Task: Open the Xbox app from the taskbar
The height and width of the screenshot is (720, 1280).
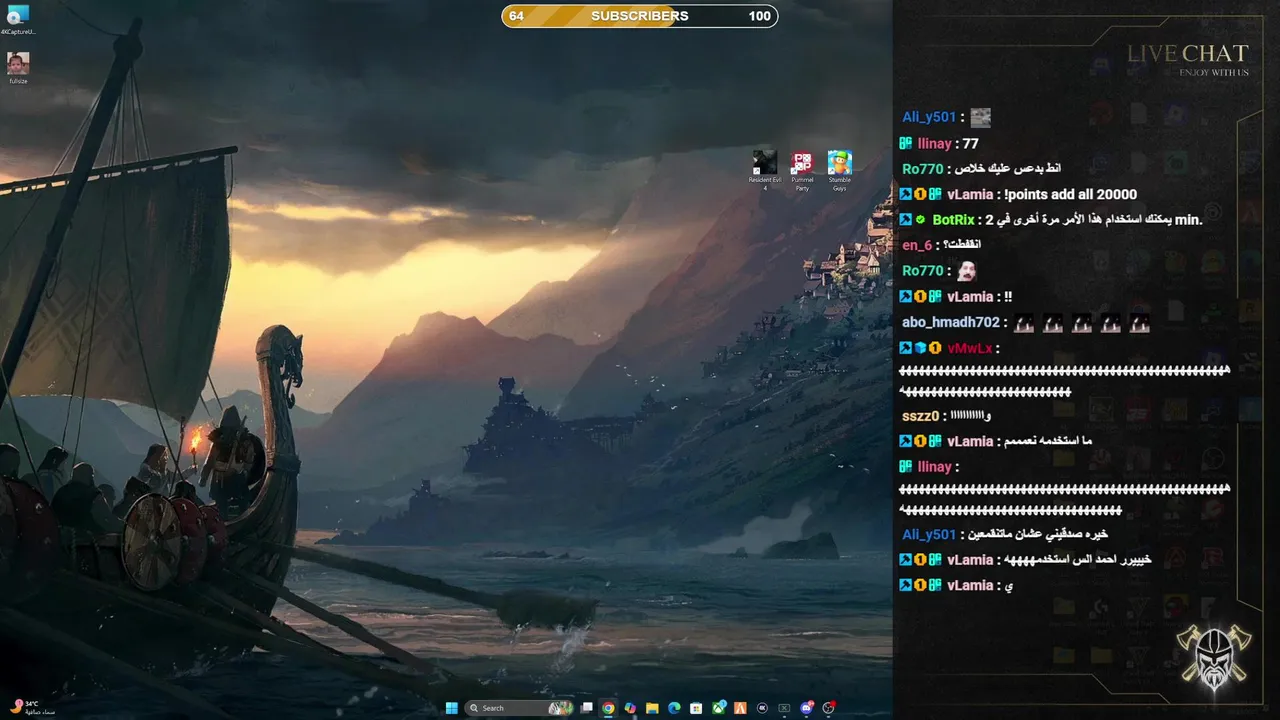Action: tap(719, 708)
